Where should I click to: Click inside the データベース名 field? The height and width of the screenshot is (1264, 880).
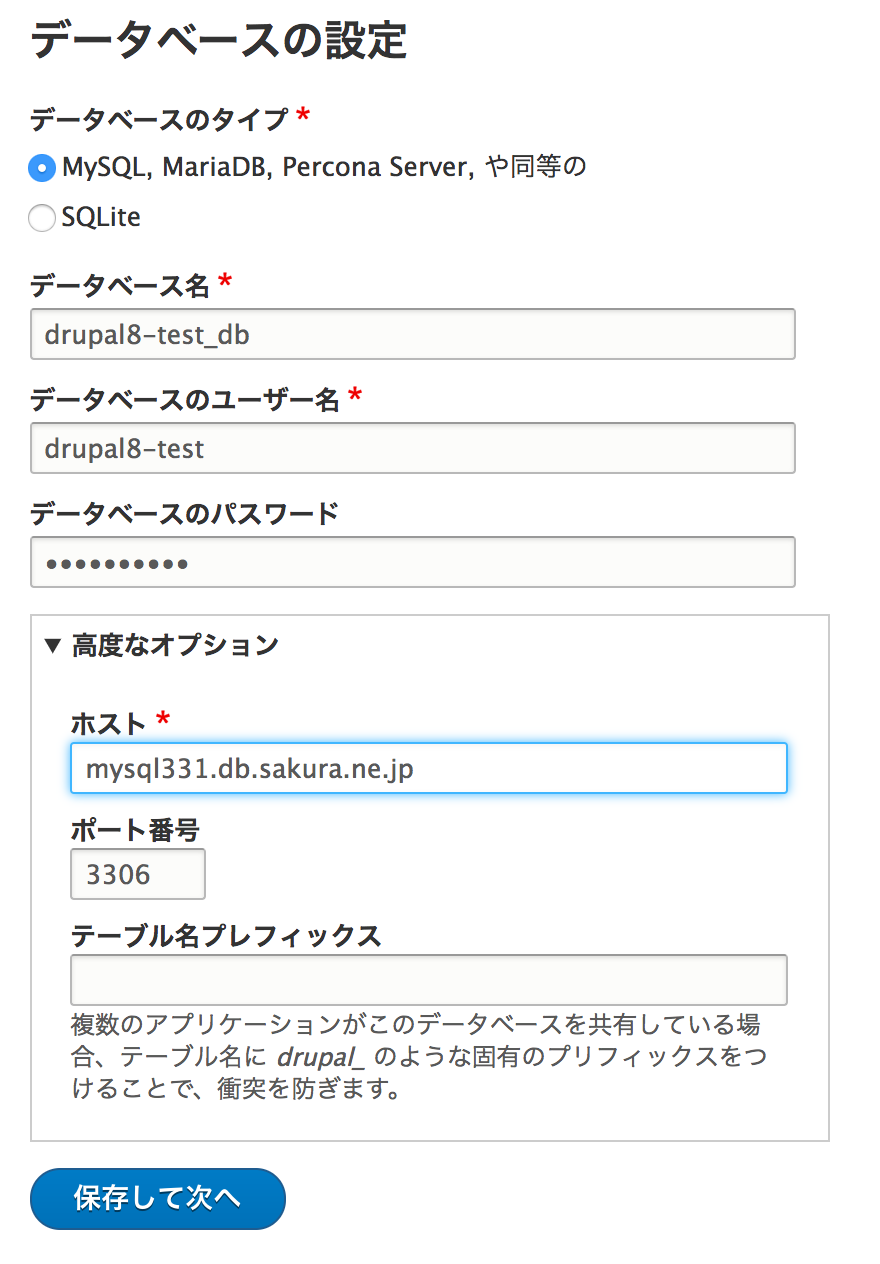pos(412,334)
